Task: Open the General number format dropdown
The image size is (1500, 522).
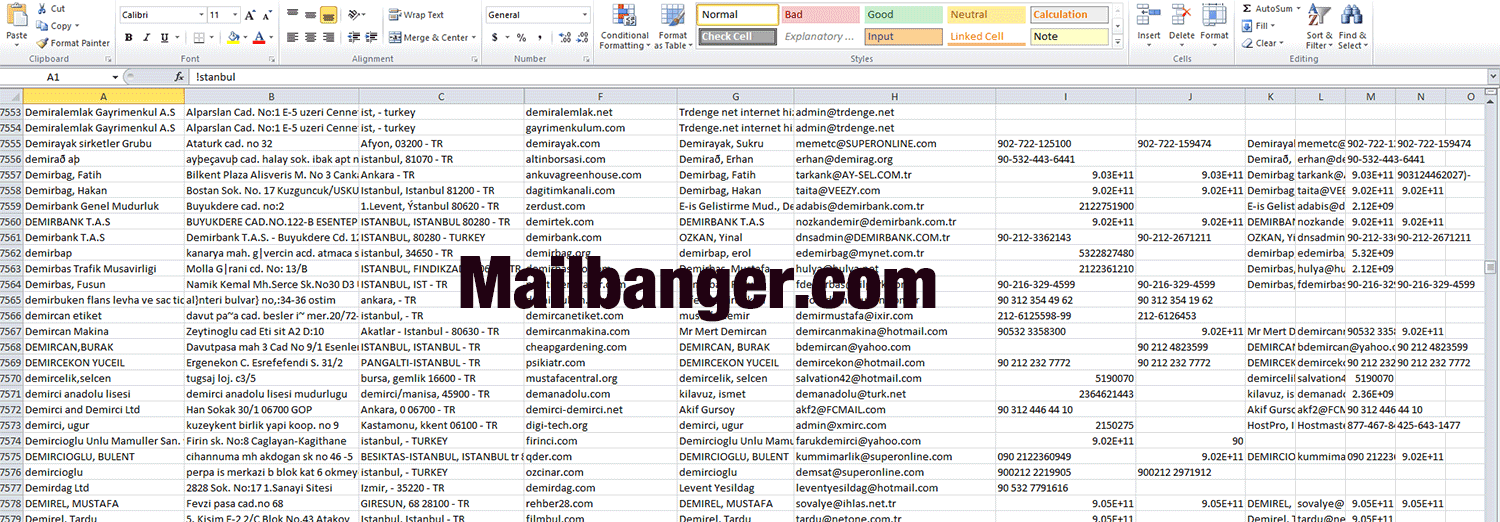Action: coord(584,15)
